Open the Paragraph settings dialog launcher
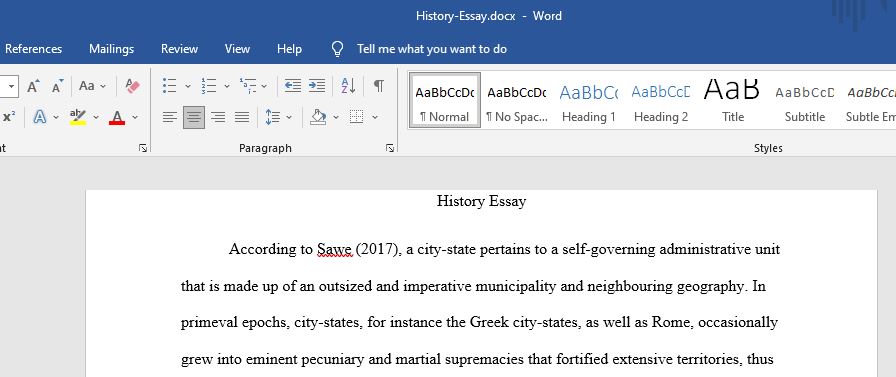This screenshot has height=377, width=896. coord(390,148)
